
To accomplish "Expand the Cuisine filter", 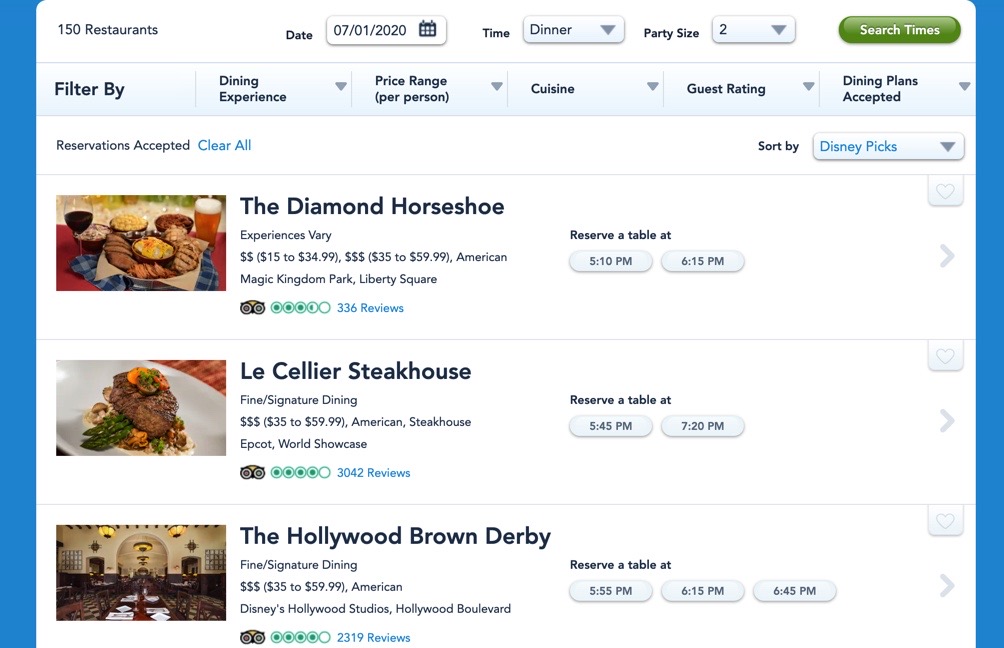I will [x=586, y=89].
